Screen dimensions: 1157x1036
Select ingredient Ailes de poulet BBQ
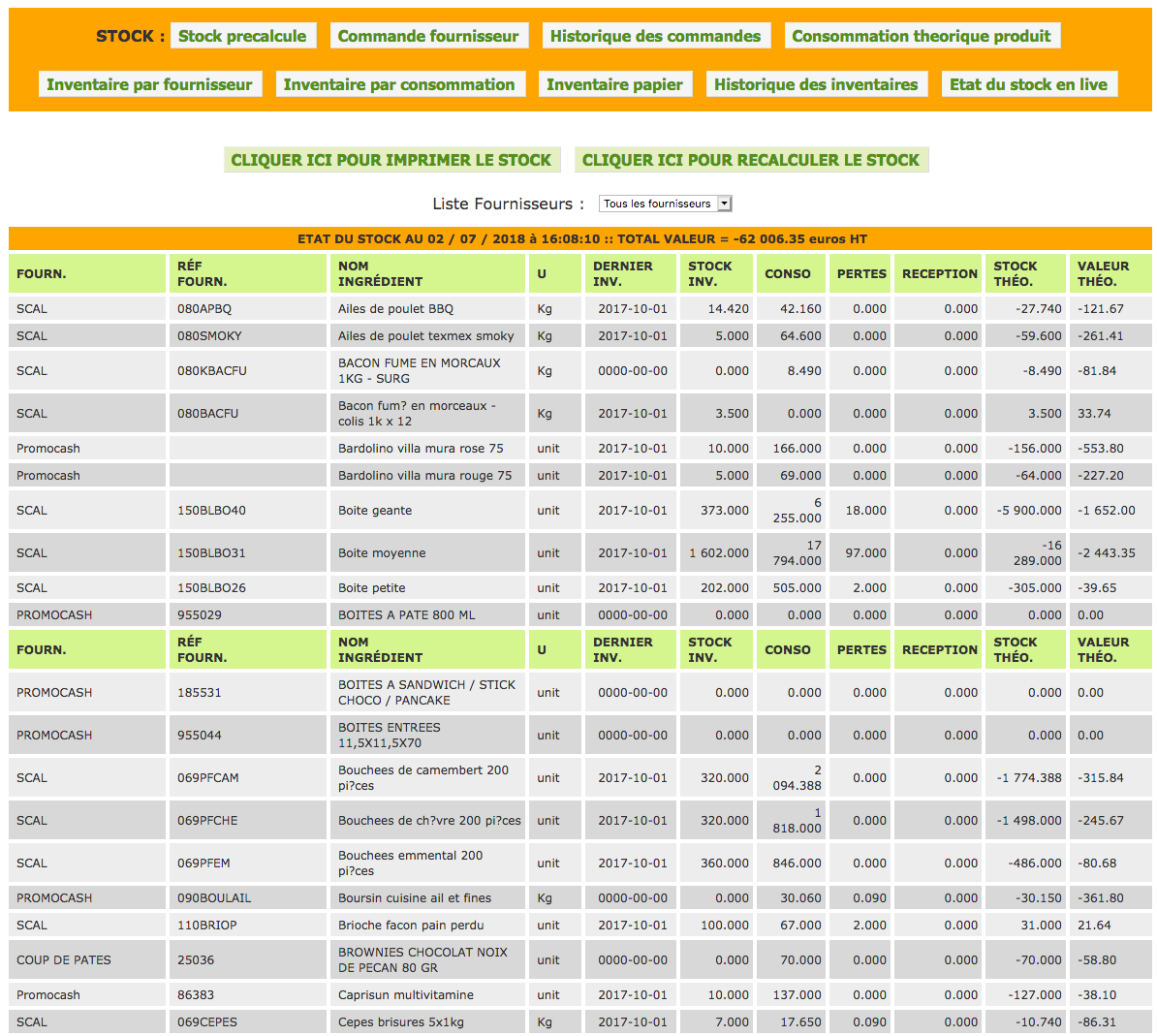395,309
